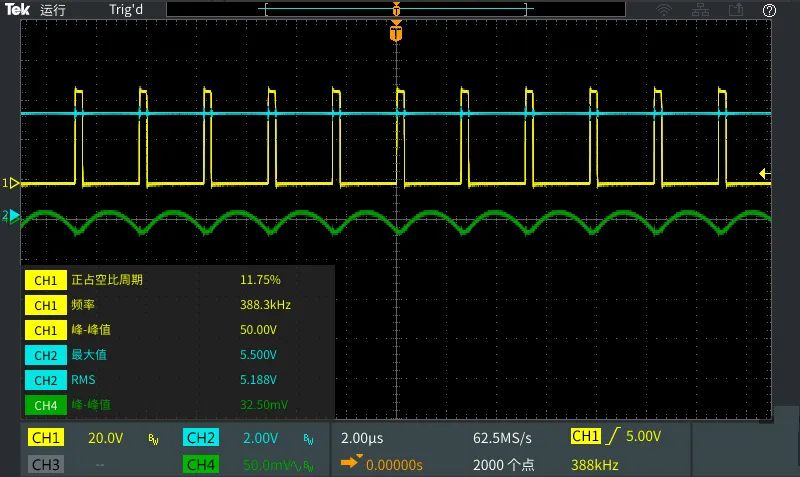Click the 正占空比周期 measurement label
Image resolution: width=800 pixels, height=477 pixels.
pyautogui.click(x=107, y=280)
